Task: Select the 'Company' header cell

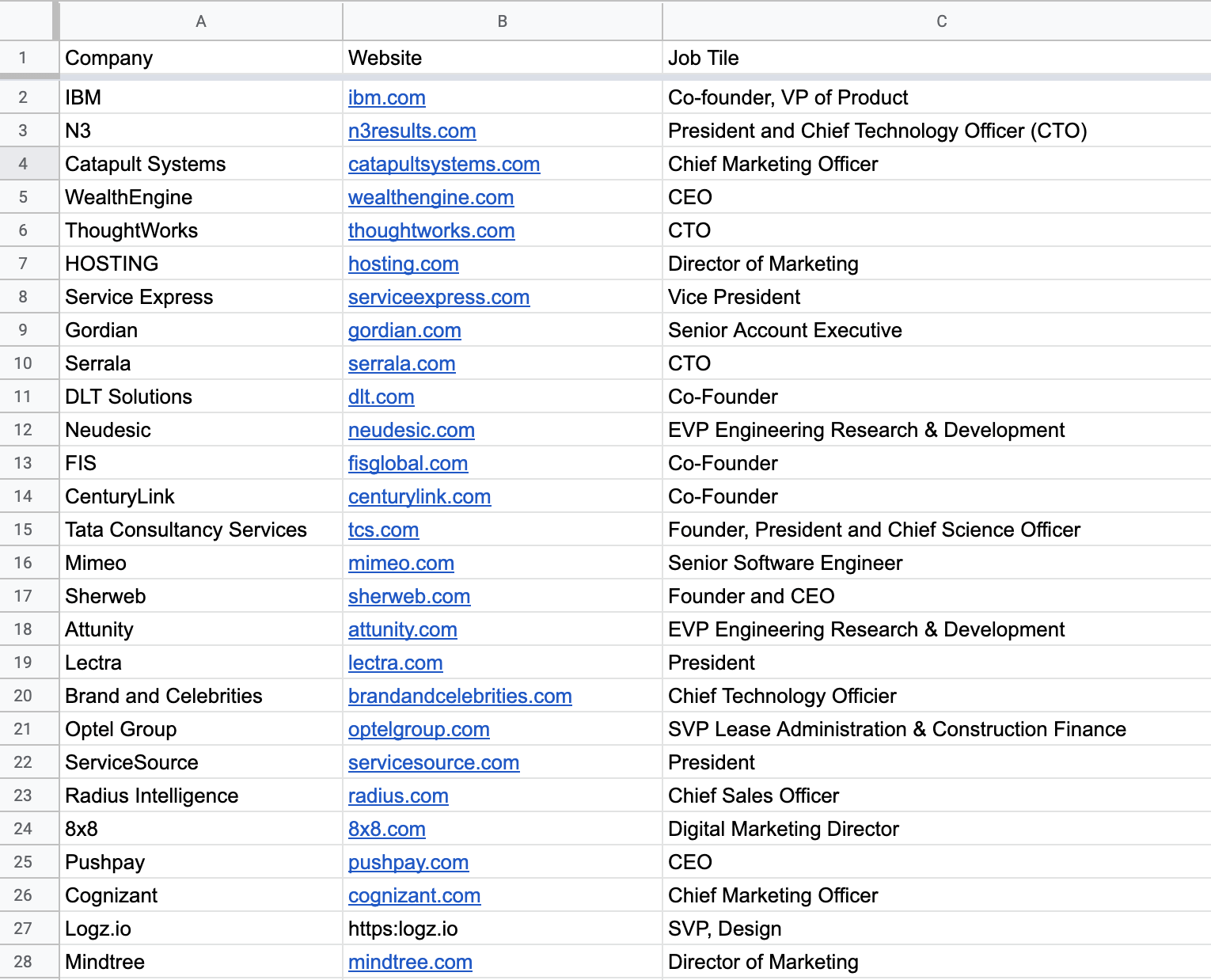Action: tap(201, 58)
